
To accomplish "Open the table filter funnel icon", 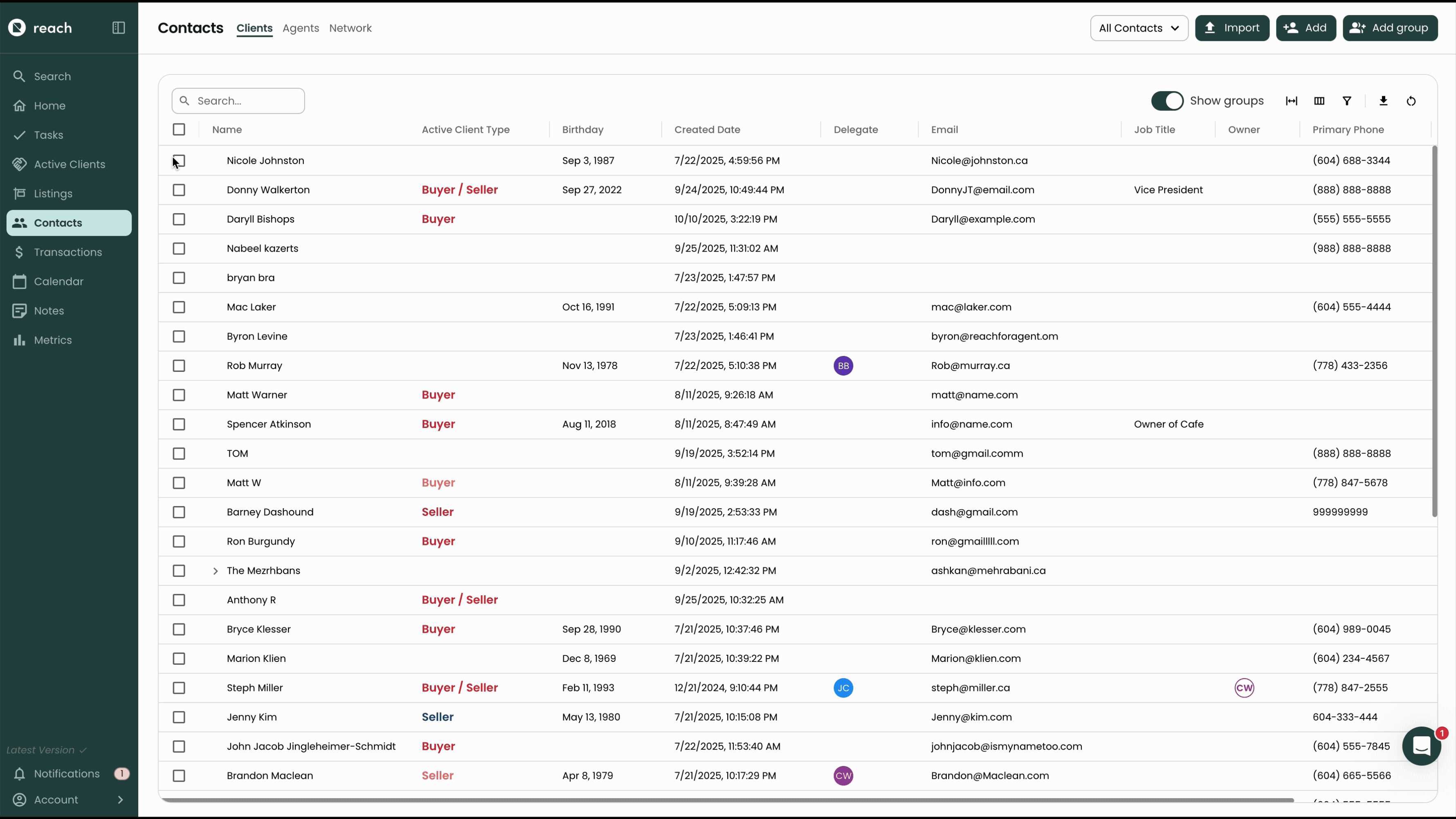I will click(1347, 101).
